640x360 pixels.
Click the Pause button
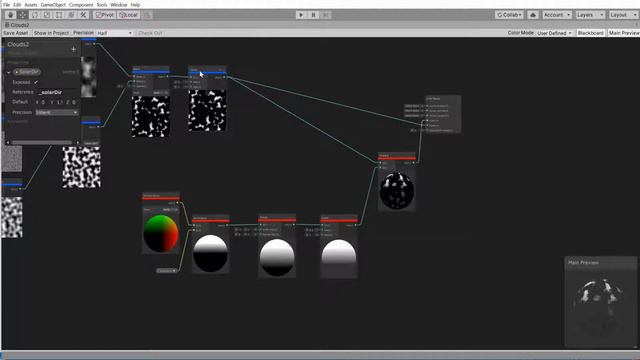pyautogui.click(x=313, y=15)
